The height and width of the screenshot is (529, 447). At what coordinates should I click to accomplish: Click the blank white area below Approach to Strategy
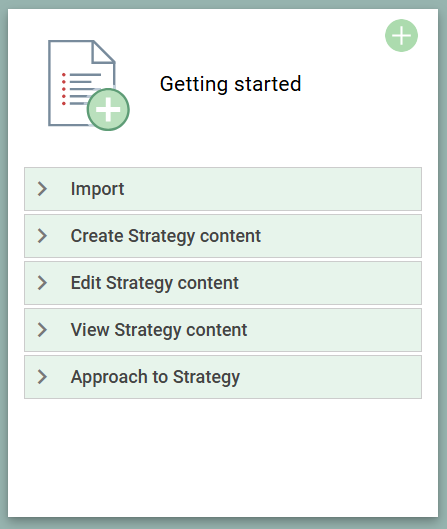223,457
